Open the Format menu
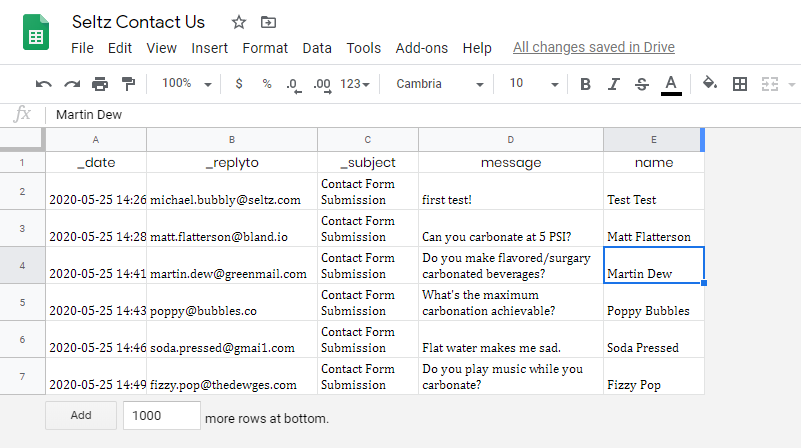The image size is (801, 448). [x=265, y=48]
